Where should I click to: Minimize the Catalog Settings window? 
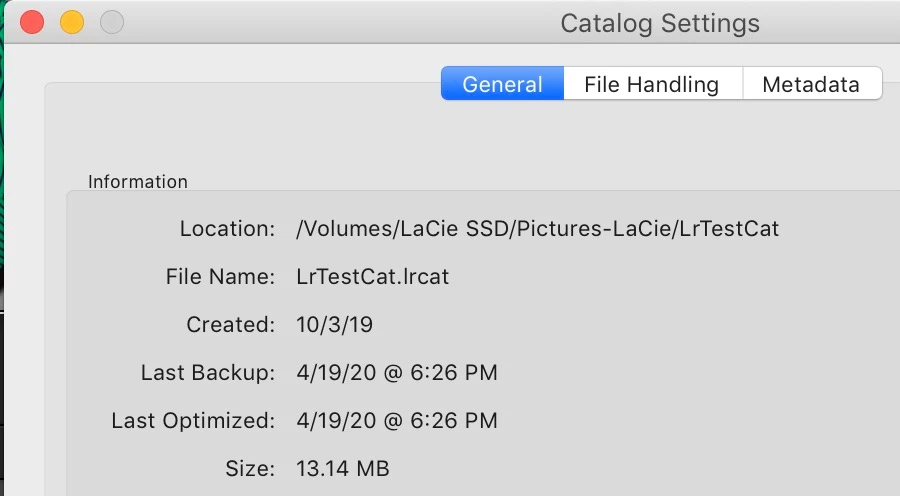pyautogui.click(x=72, y=22)
